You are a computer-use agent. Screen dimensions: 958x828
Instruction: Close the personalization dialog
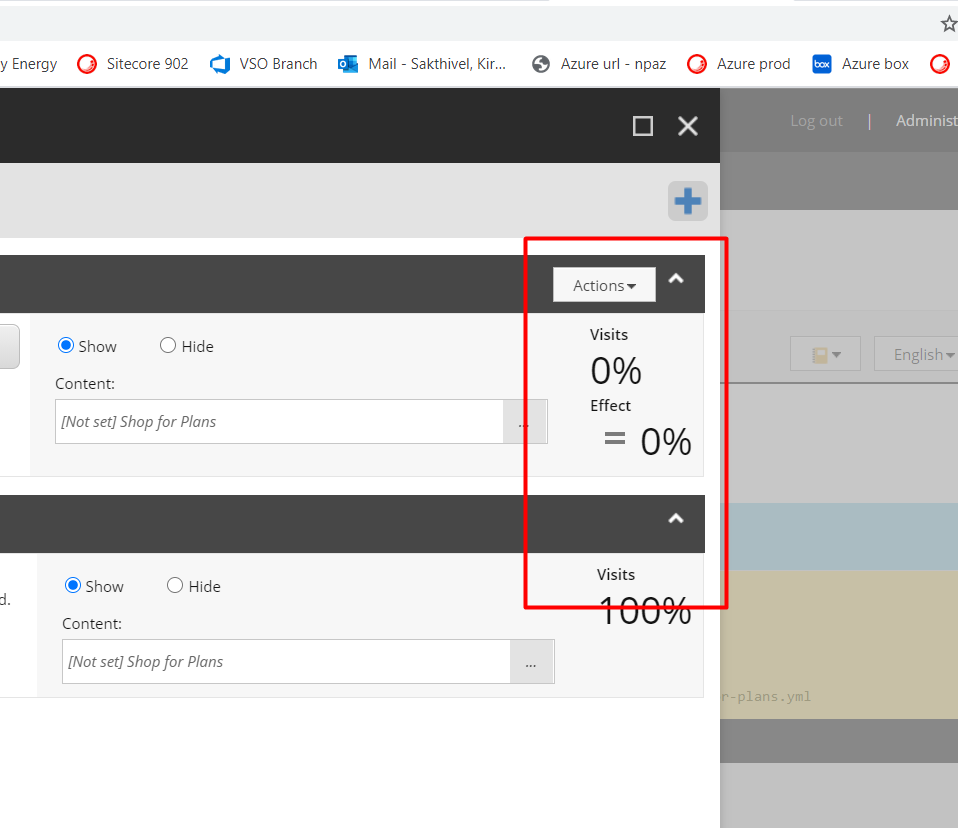coord(688,126)
